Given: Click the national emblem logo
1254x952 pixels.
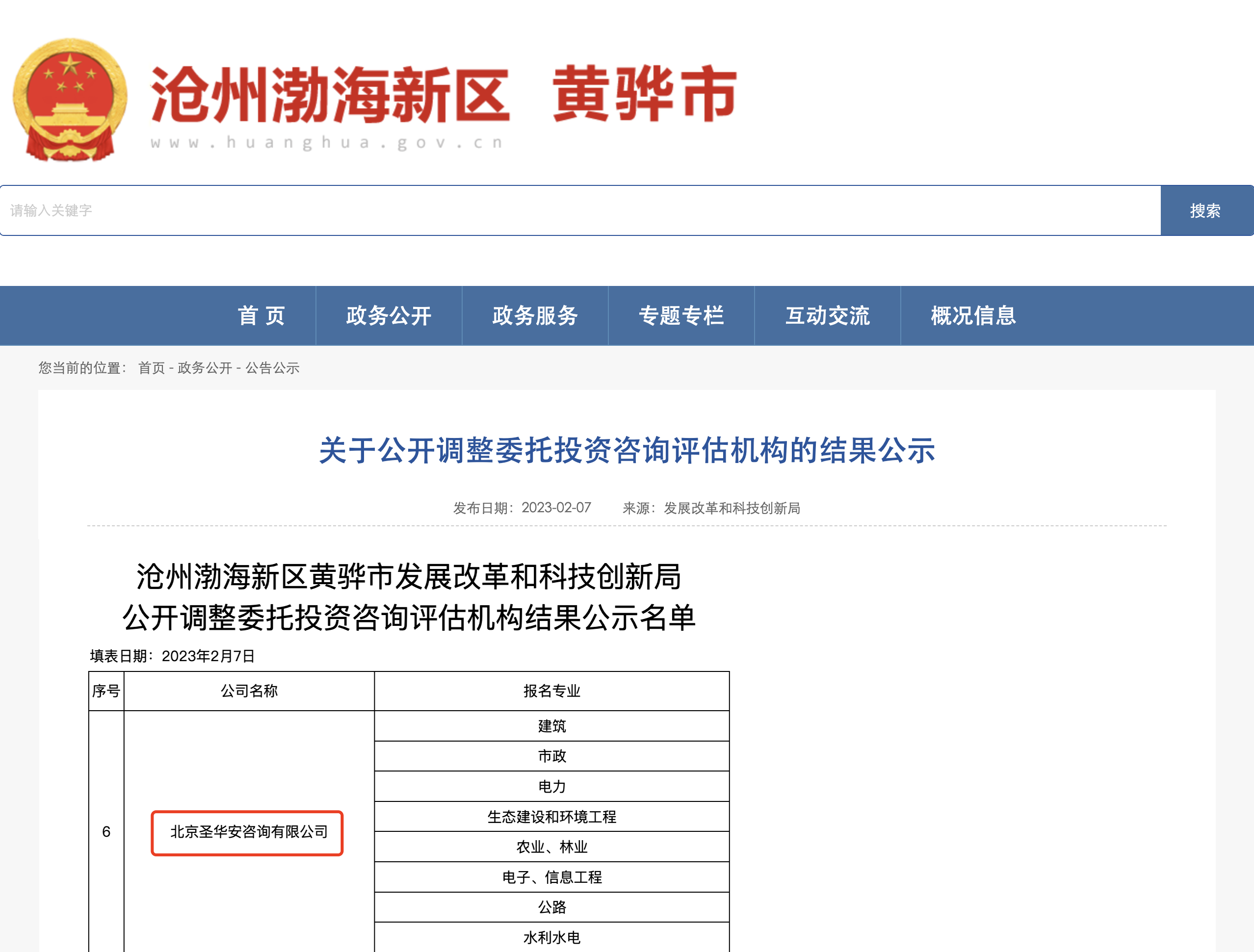Looking at the screenshot, I should point(70,100).
